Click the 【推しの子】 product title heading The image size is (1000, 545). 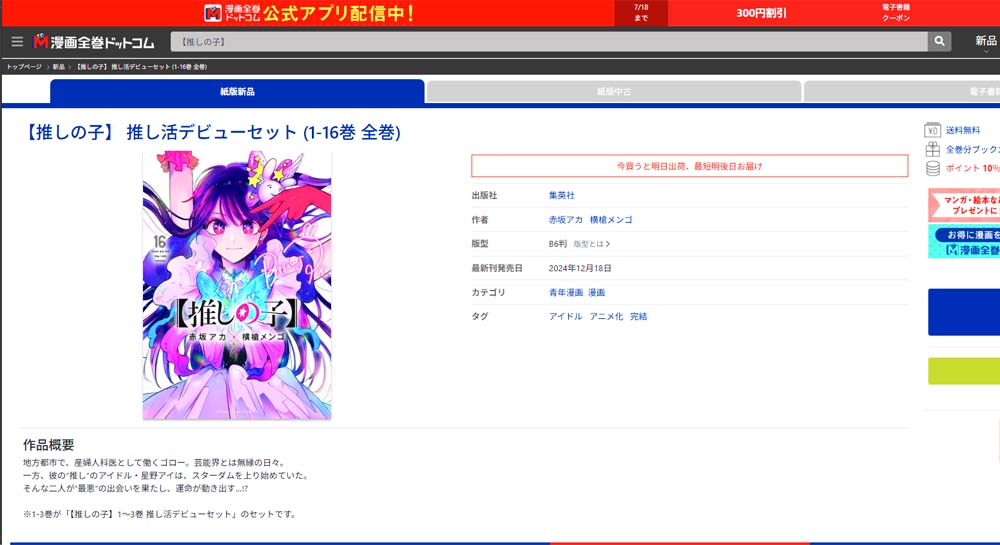(x=212, y=132)
